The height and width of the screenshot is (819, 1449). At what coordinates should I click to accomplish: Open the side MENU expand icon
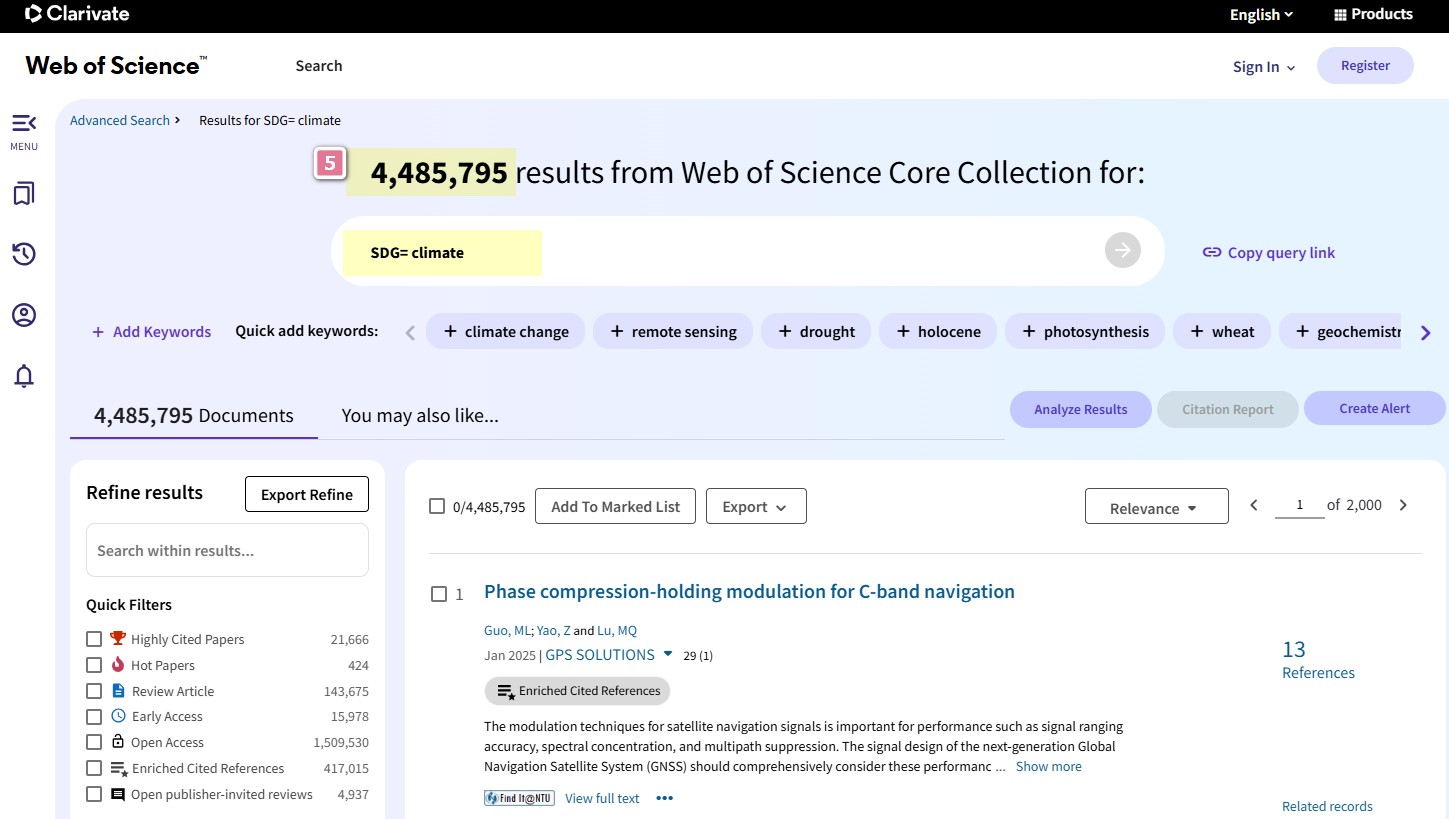(24, 123)
